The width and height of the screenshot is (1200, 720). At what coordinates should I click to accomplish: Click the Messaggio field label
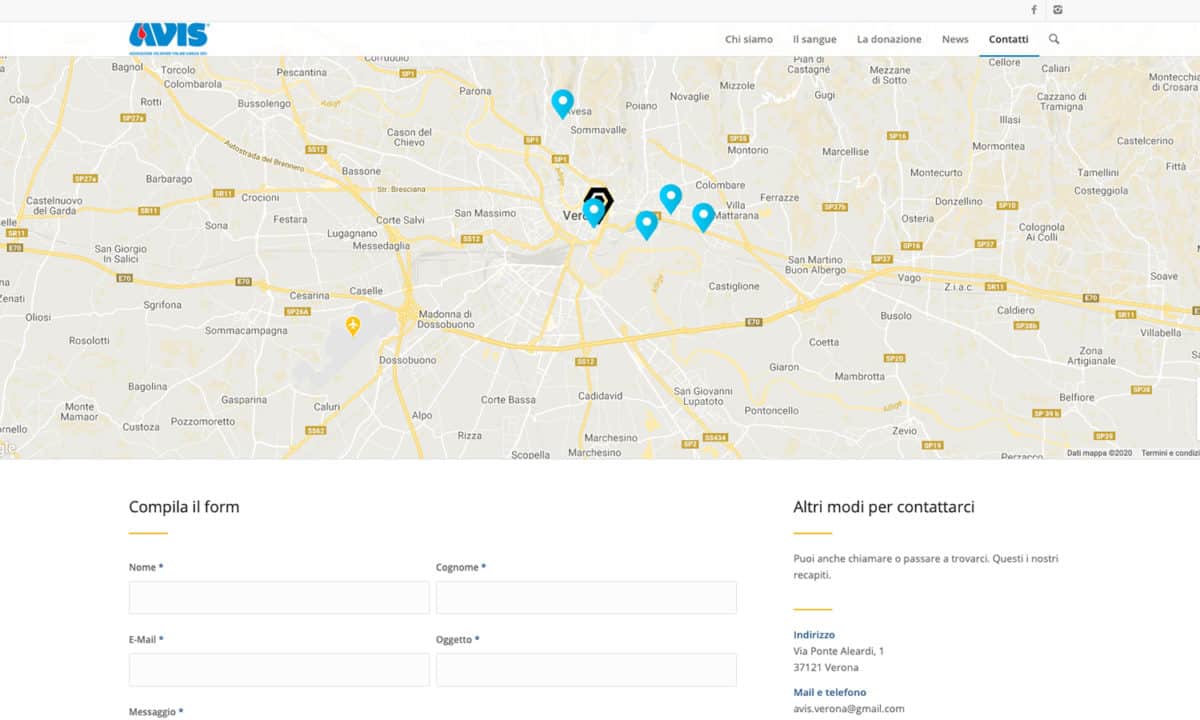pyautogui.click(x=156, y=711)
